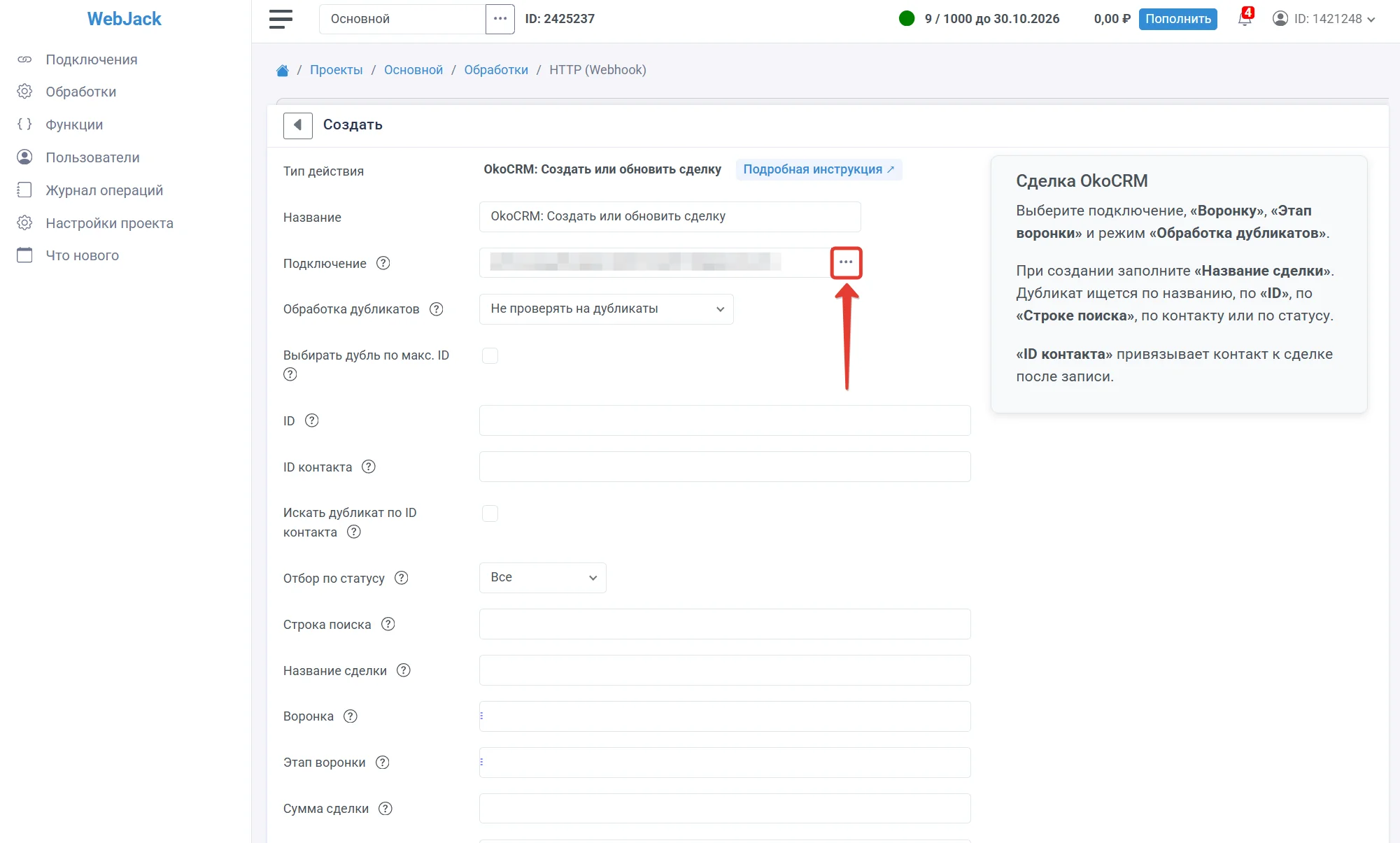Open Подробная инструкция link
The height and width of the screenshot is (843, 1400).
(x=819, y=169)
